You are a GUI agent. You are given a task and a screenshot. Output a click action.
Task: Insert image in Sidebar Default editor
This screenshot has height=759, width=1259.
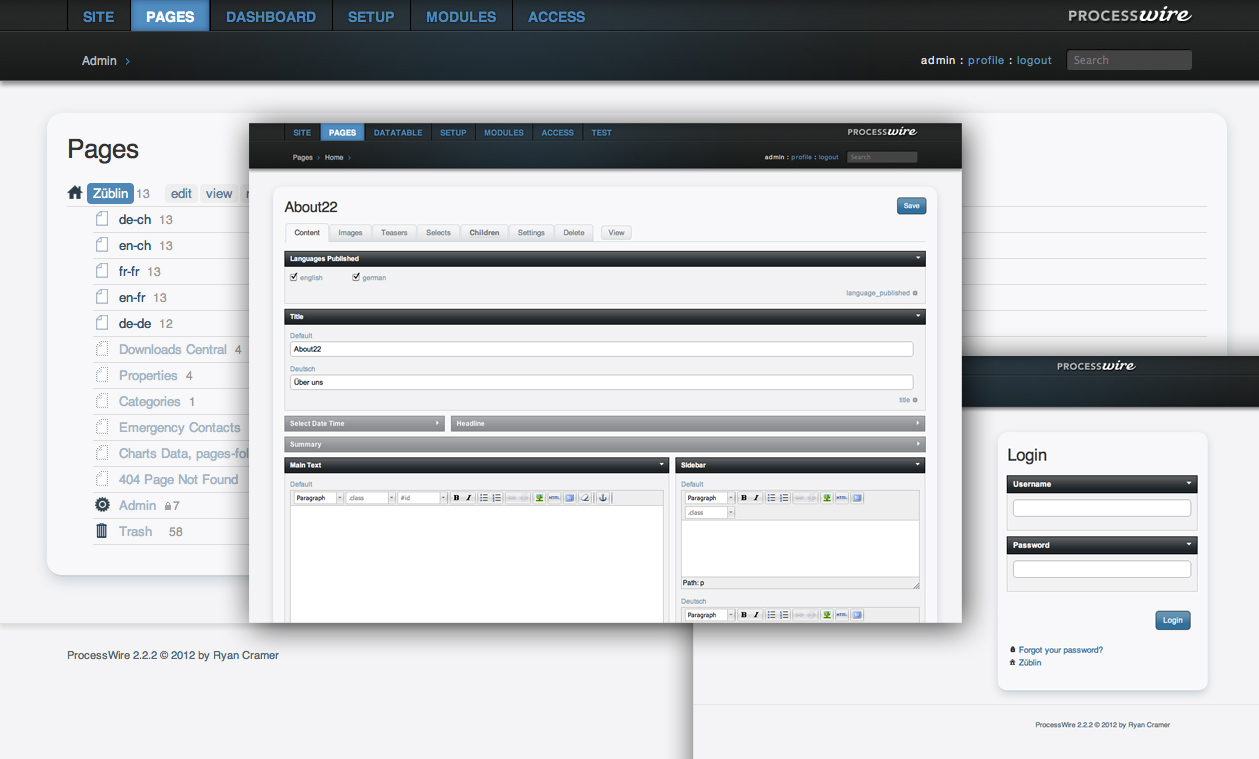click(827, 498)
